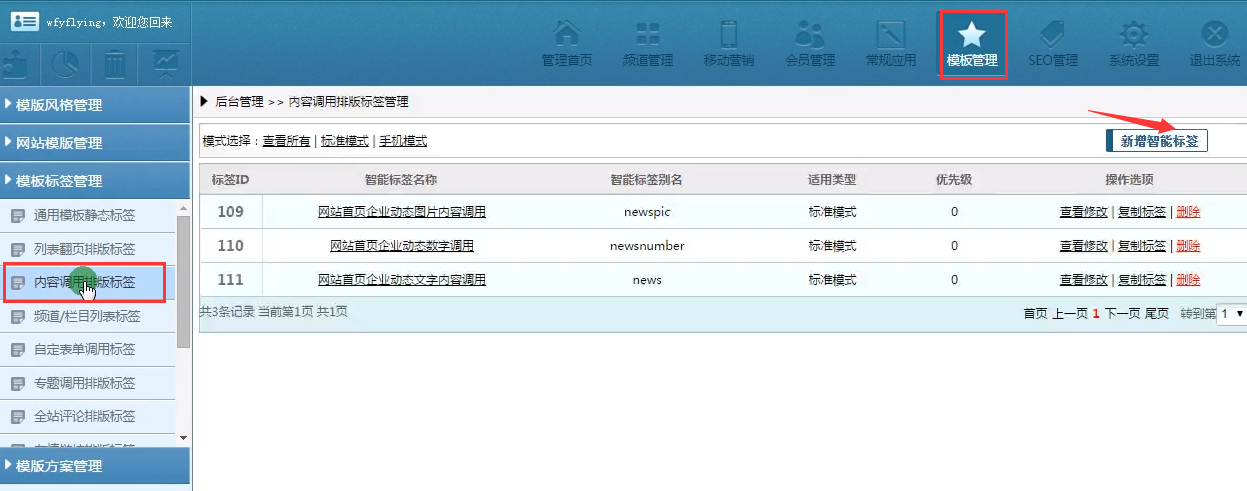Select 自定表单调用标签 in sidebar
The height and width of the screenshot is (491, 1247).
(x=84, y=350)
